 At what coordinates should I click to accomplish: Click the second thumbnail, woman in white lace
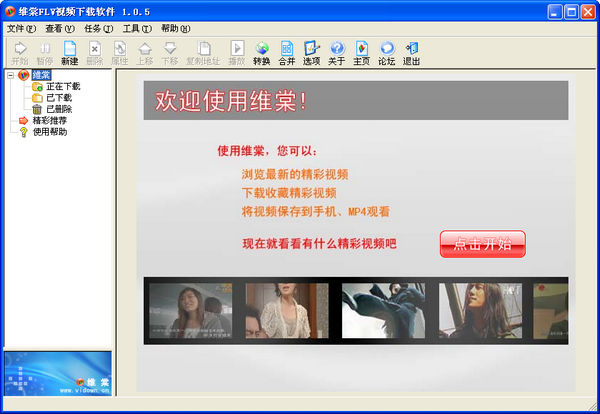coord(287,311)
